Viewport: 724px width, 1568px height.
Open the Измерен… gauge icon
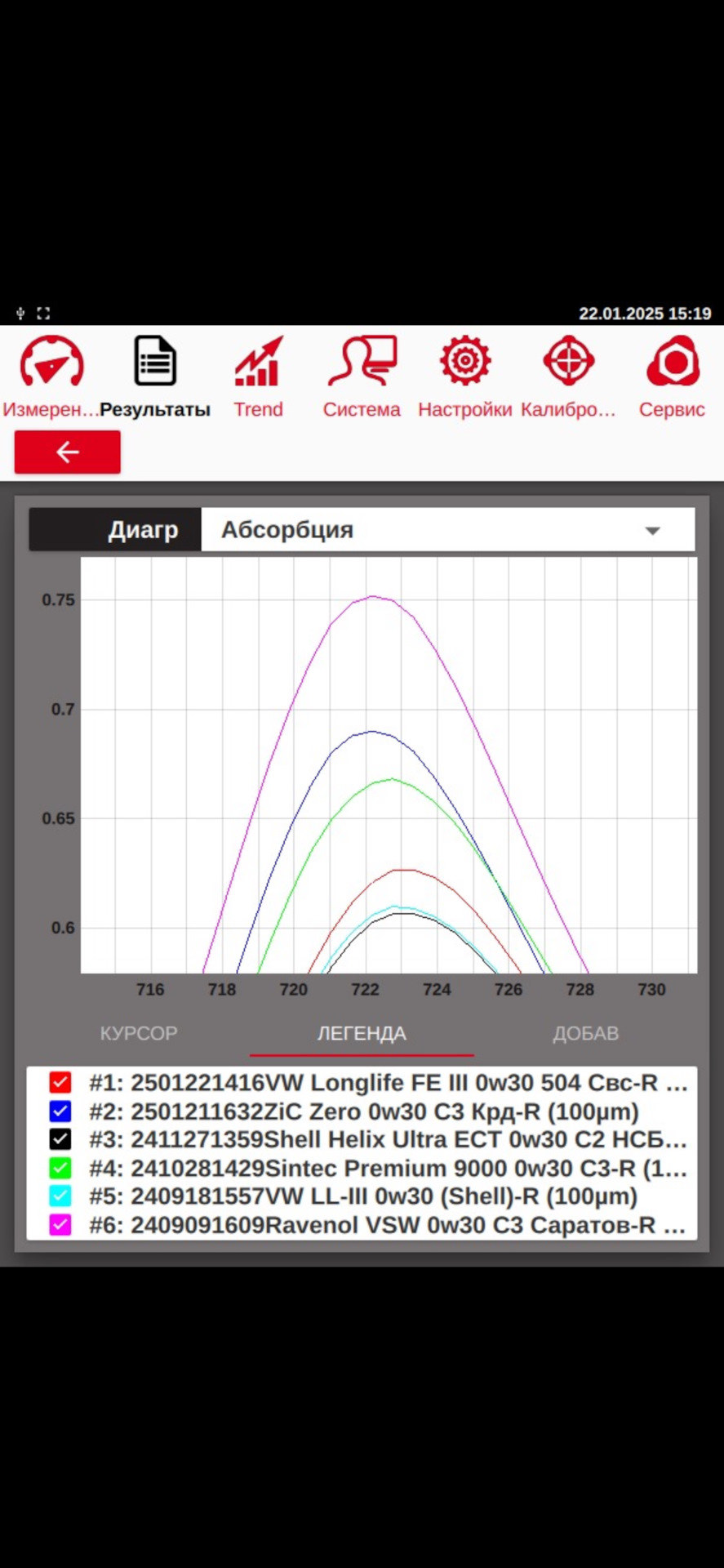pyautogui.click(x=51, y=361)
